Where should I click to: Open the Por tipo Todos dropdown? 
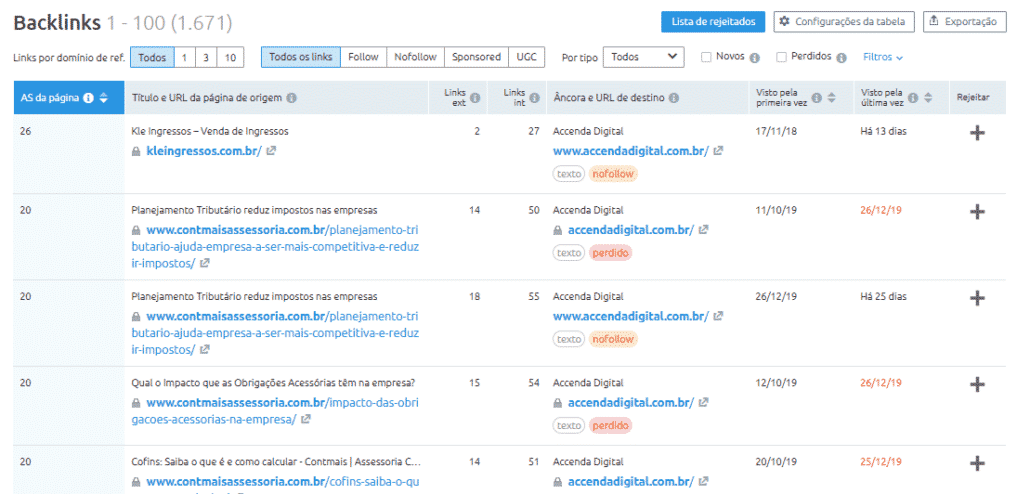[643, 57]
